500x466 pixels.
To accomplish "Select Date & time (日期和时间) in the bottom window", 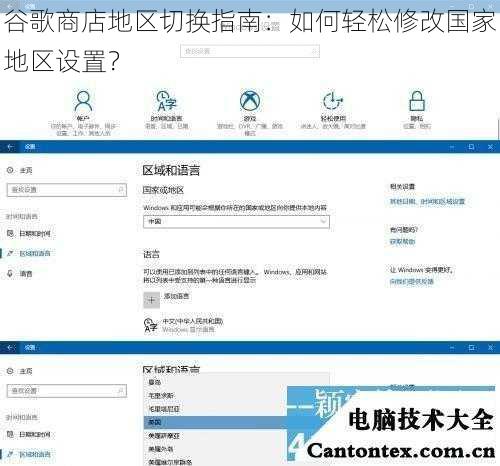I will click(x=29, y=434).
